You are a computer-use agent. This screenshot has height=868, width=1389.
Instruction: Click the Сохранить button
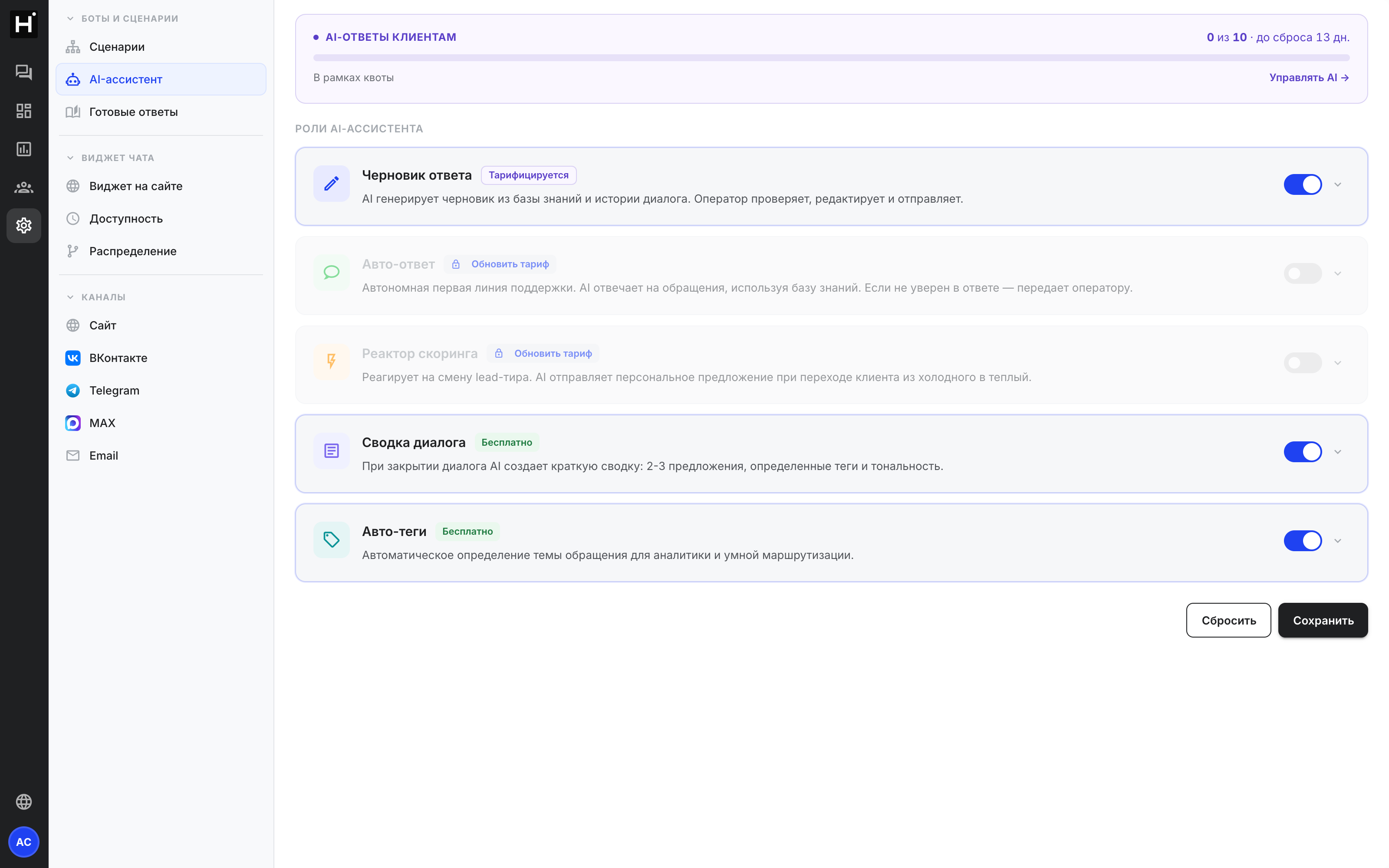click(1323, 620)
